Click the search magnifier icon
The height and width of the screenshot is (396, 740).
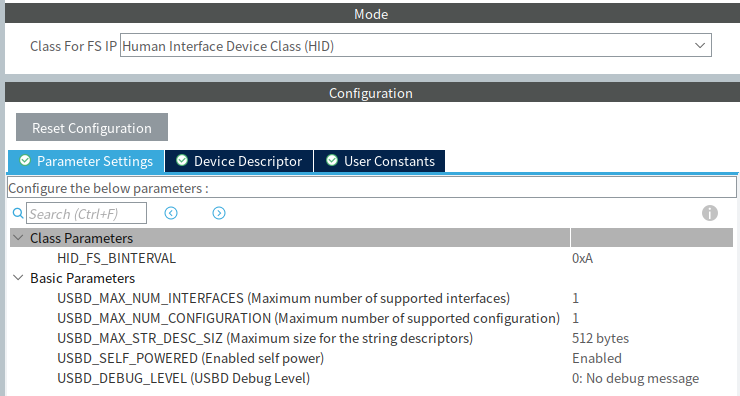point(18,213)
